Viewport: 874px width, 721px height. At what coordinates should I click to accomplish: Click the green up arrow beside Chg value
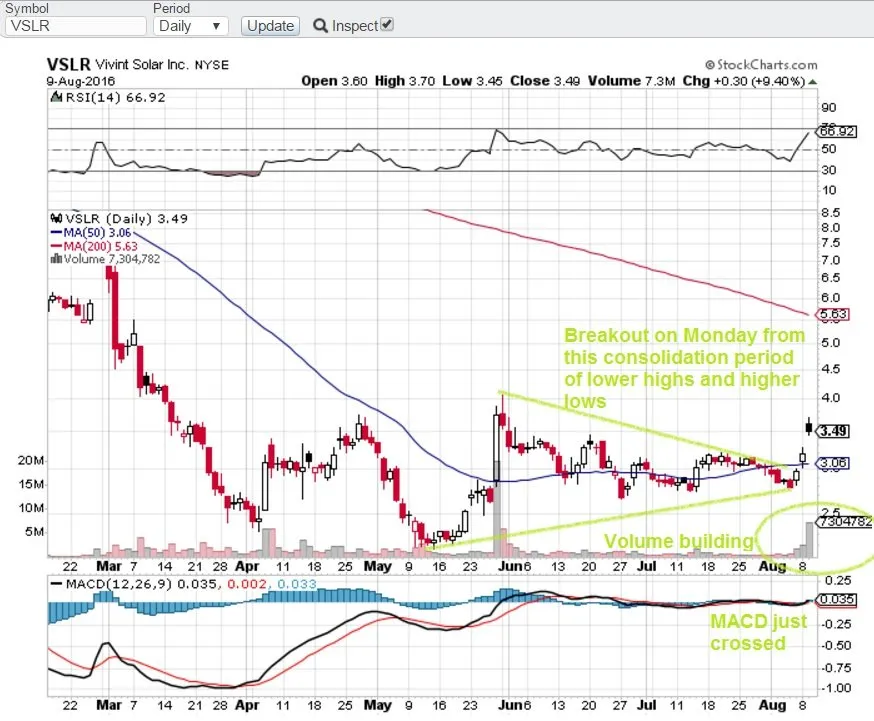813,82
